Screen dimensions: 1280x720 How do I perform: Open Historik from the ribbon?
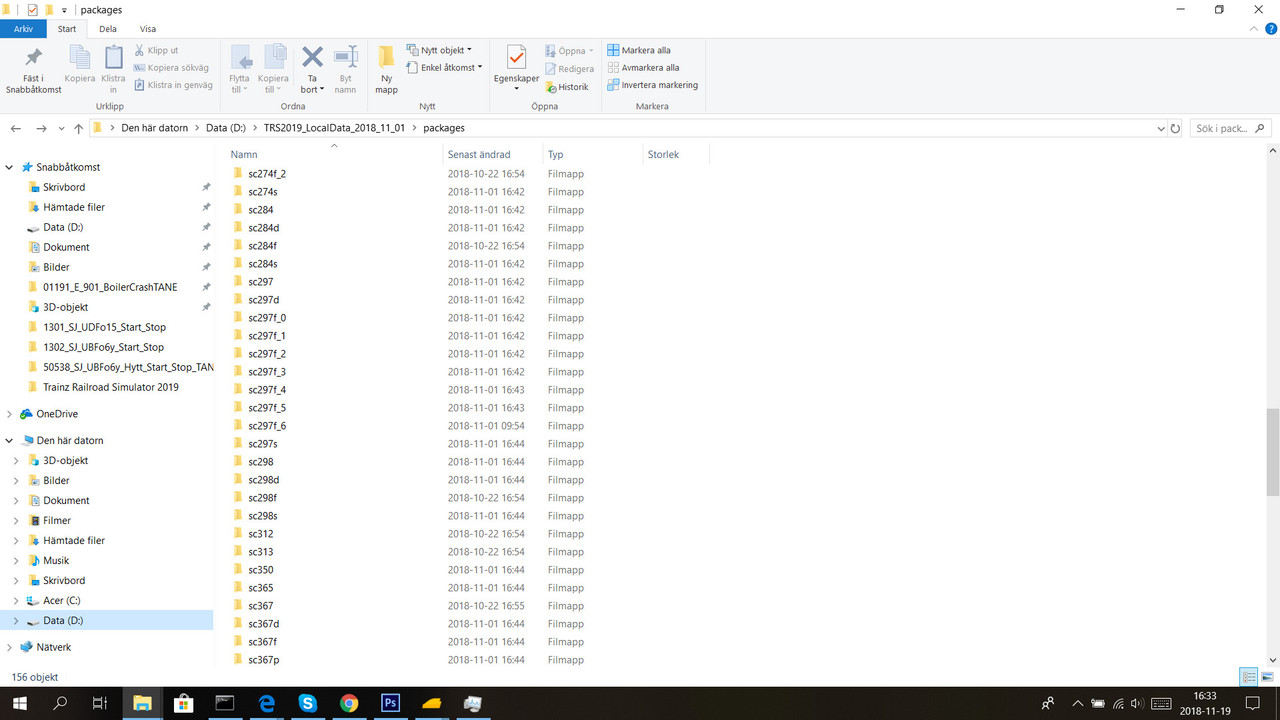click(x=568, y=87)
